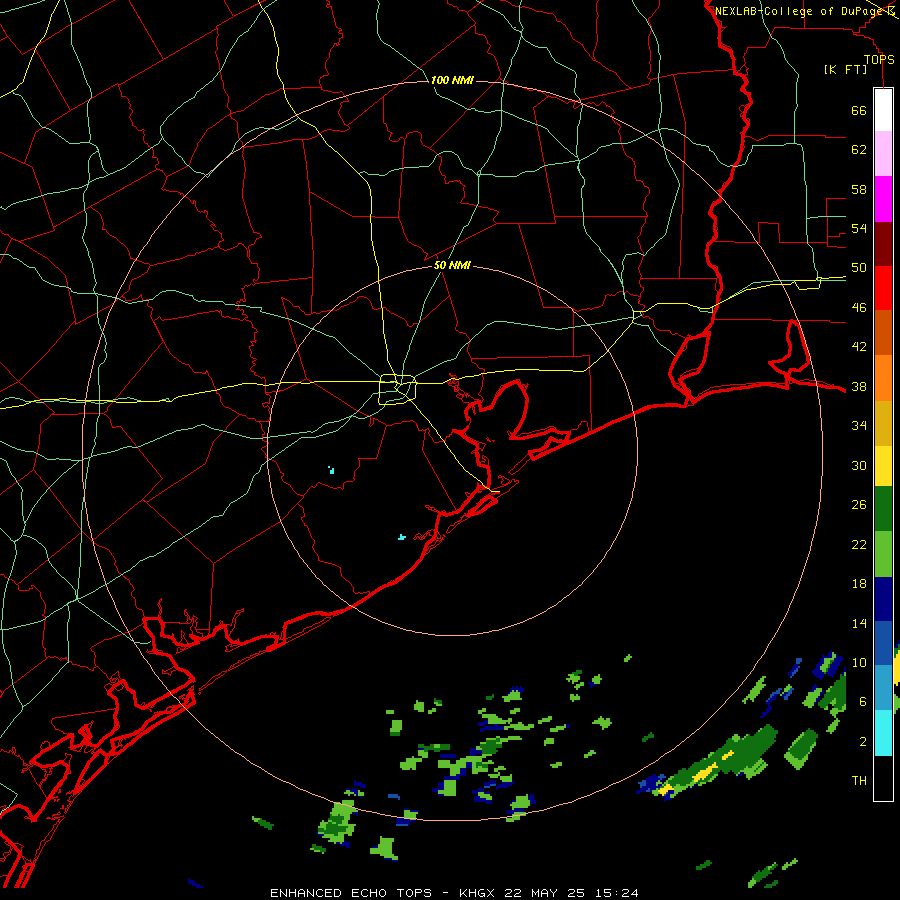
Task: Click the "18" legend value
Action: click(x=859, y=584)
